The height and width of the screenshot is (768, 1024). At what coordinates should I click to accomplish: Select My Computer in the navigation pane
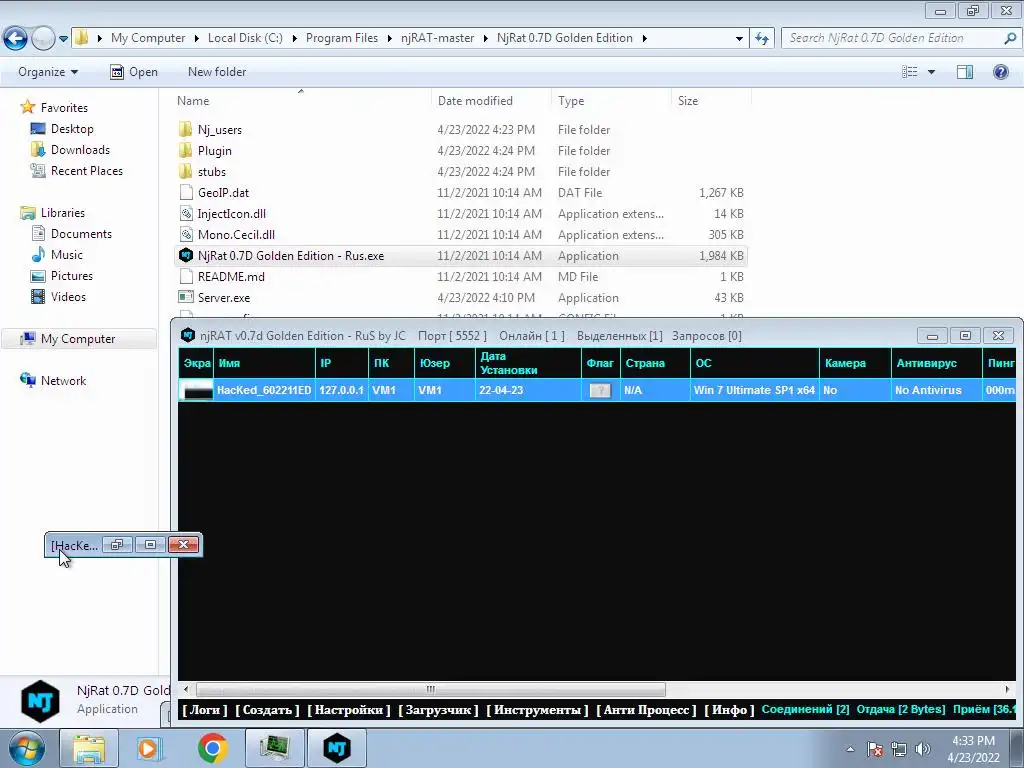(78, 339)
